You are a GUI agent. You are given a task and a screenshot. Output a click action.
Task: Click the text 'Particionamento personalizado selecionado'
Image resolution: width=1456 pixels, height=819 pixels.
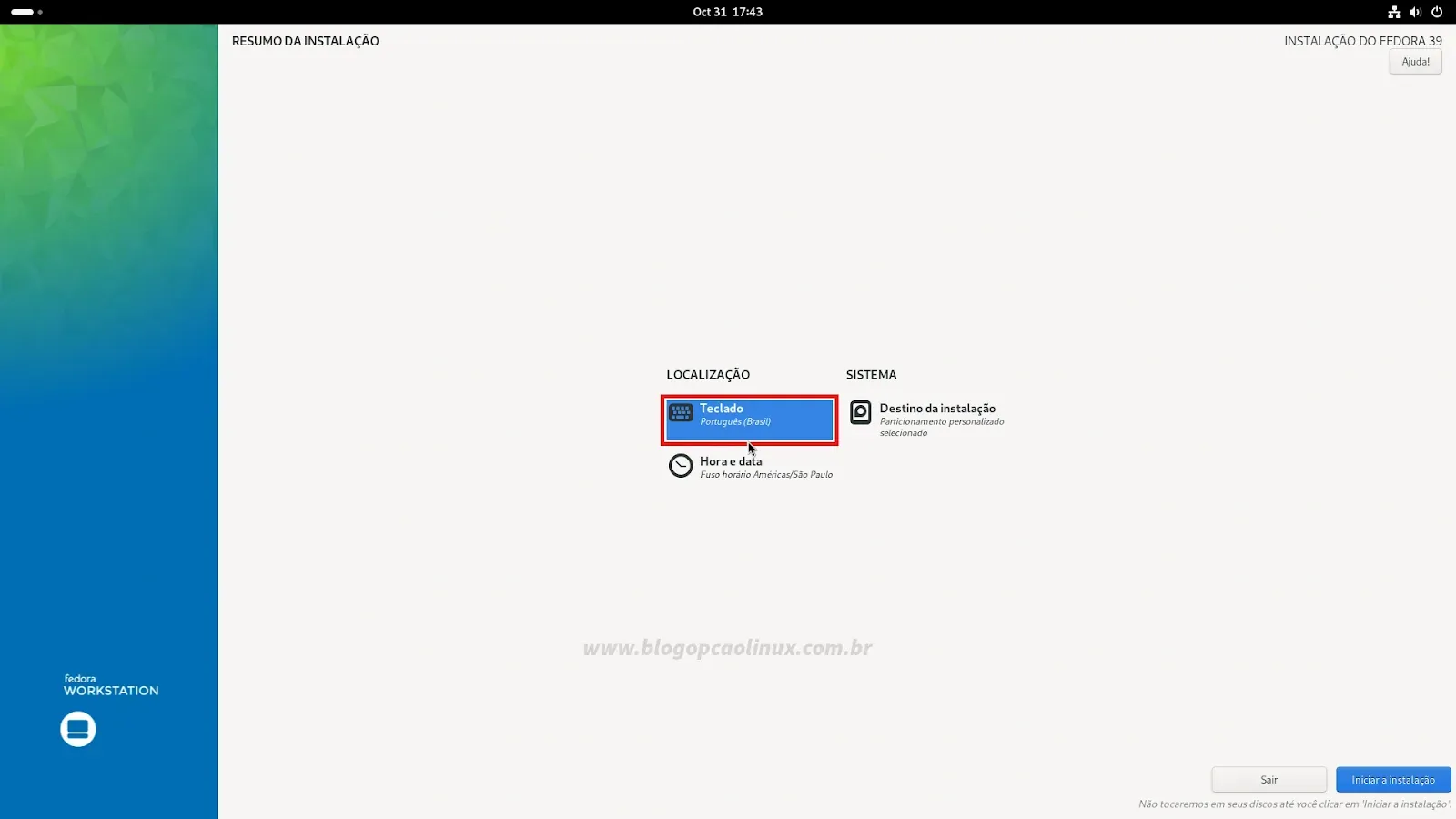[942, 427]
